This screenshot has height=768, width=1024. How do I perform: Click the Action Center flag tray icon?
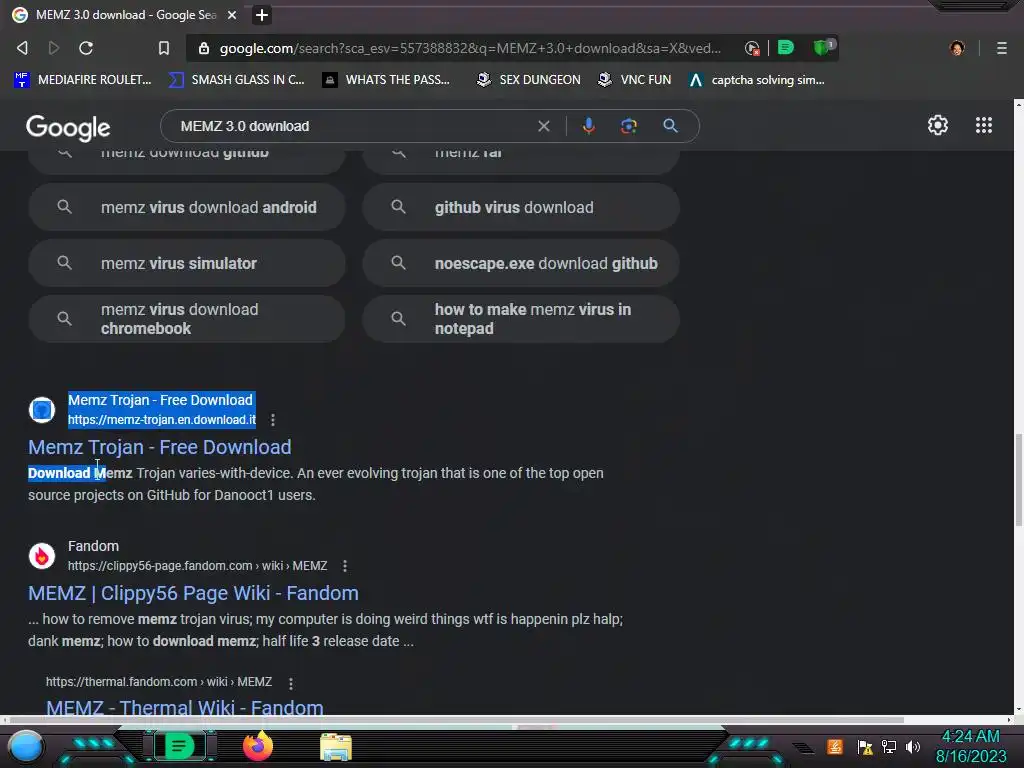point(865,746)
